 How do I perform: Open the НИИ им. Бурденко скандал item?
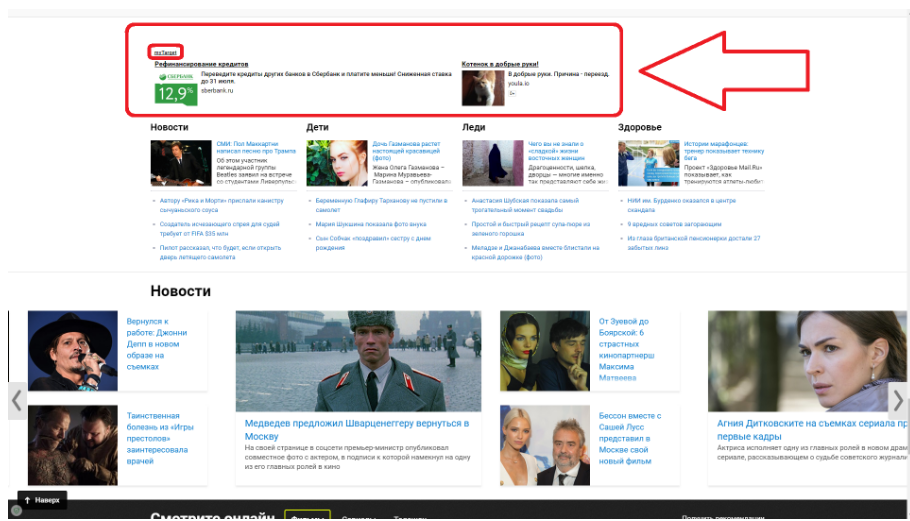pyautogui.click(x=681, y=205)
